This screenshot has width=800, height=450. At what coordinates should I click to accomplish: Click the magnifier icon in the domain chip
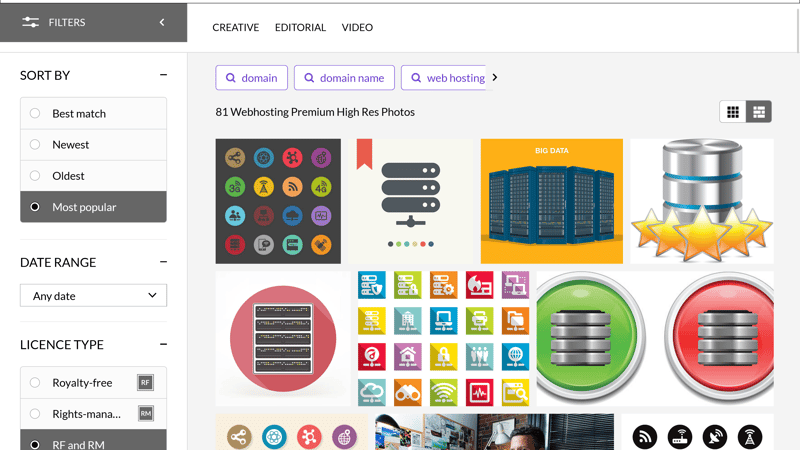tap(231, 78)
